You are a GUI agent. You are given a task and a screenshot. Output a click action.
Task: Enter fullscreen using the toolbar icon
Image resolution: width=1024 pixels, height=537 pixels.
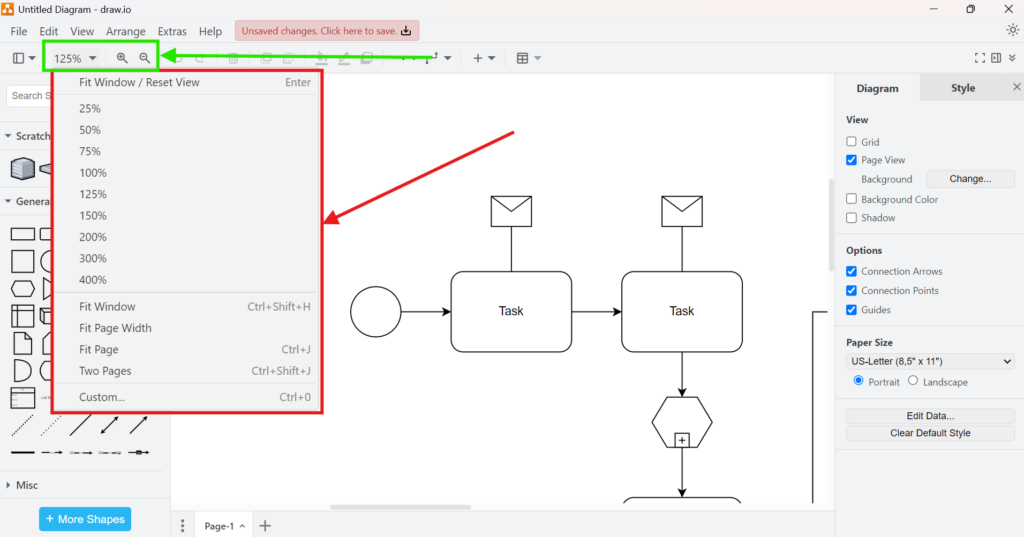click(x=980, y=59)
